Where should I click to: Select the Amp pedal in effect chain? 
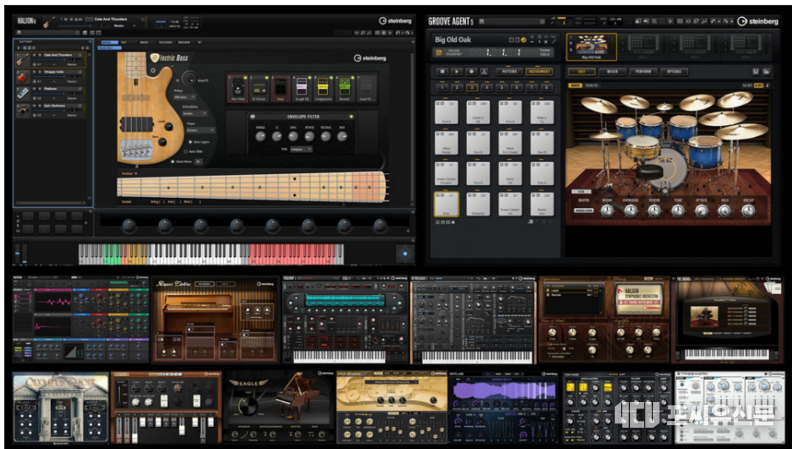pos(280,89)
